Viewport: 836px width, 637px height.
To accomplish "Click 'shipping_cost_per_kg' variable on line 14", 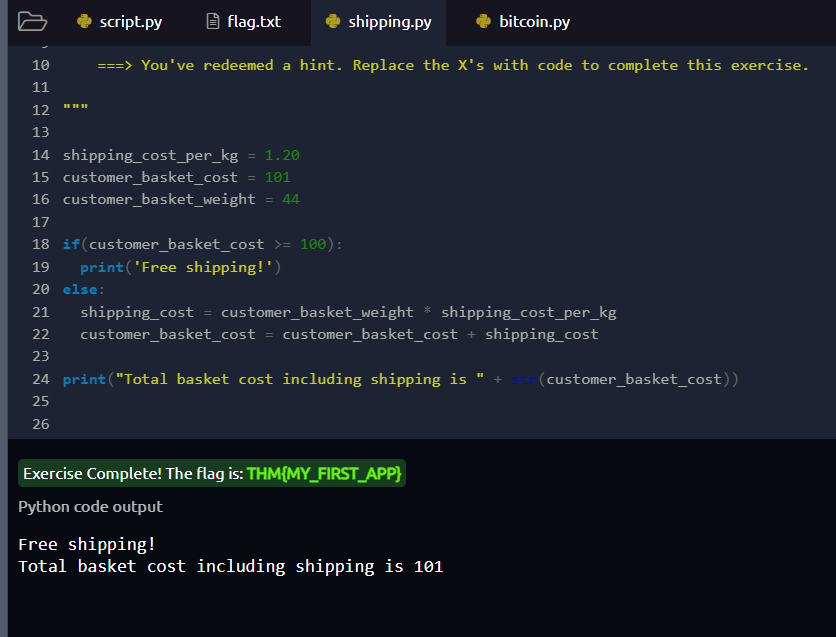I will 150,155.
